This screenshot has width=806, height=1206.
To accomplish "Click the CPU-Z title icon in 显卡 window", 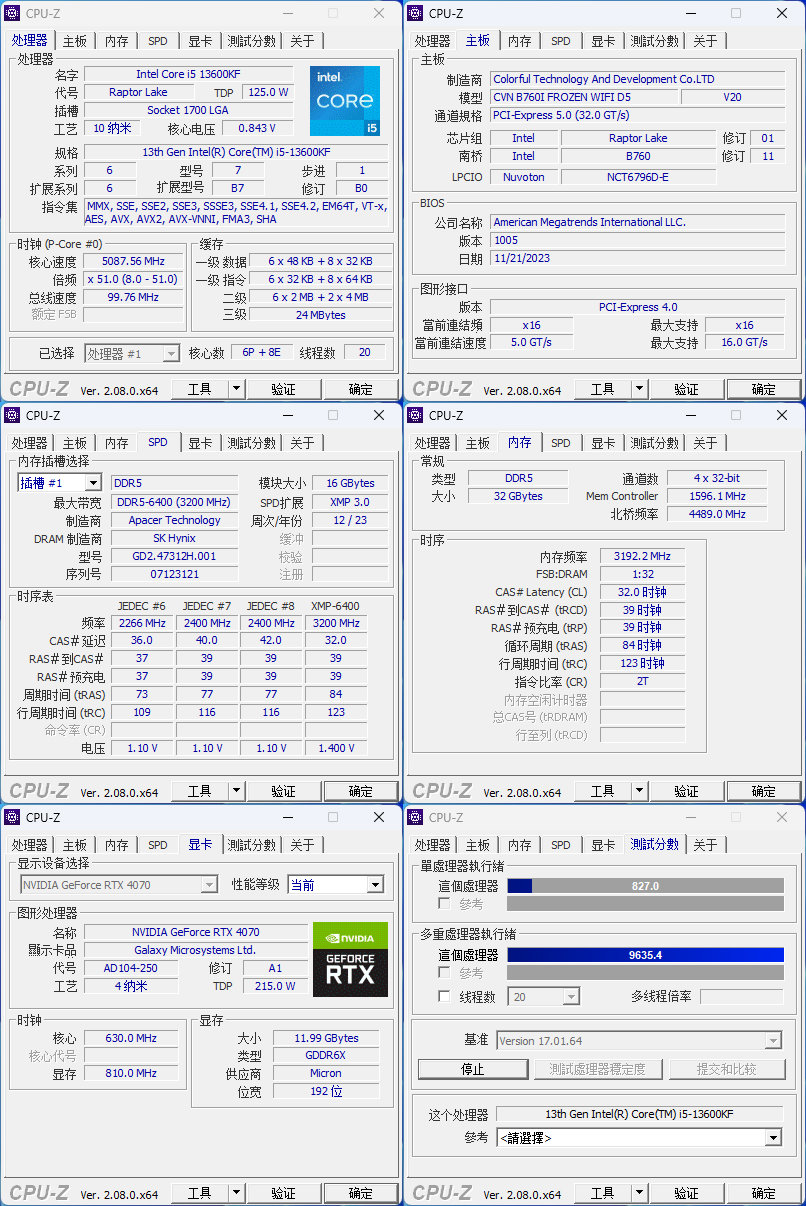I will 13,818.
